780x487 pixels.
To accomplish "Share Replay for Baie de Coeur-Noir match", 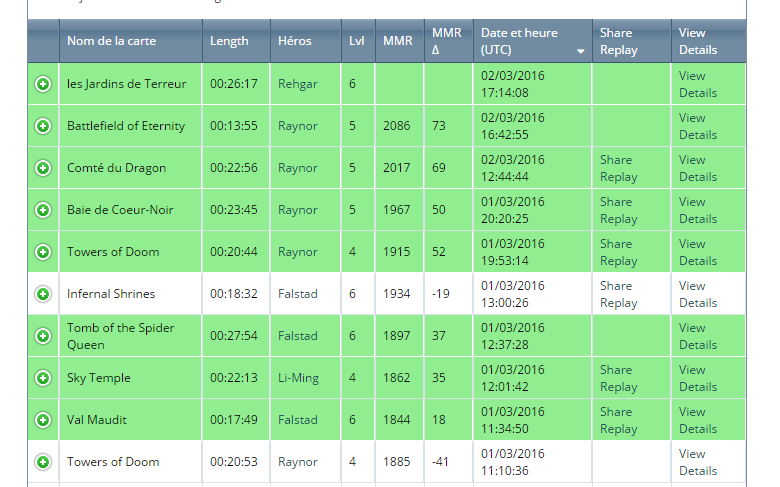I will [618, 210].
